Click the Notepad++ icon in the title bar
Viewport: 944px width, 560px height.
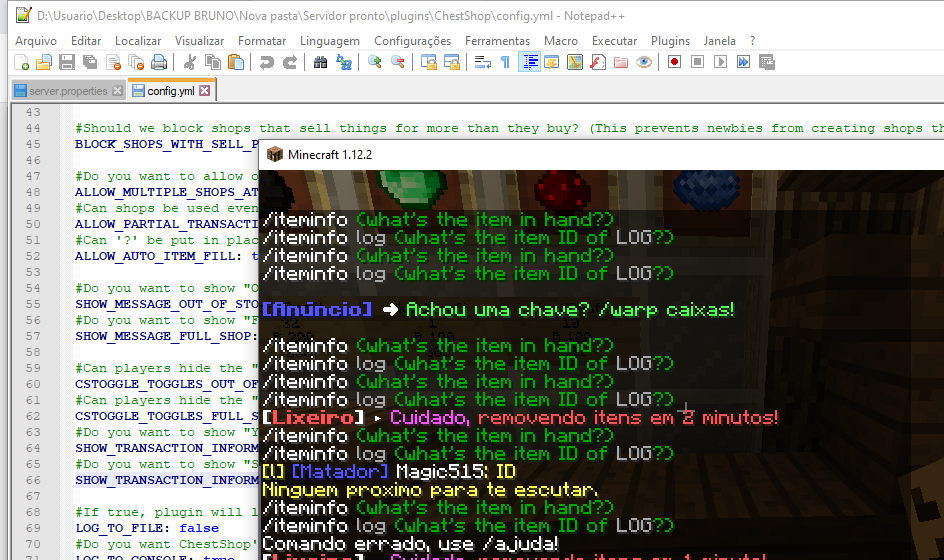23,15
